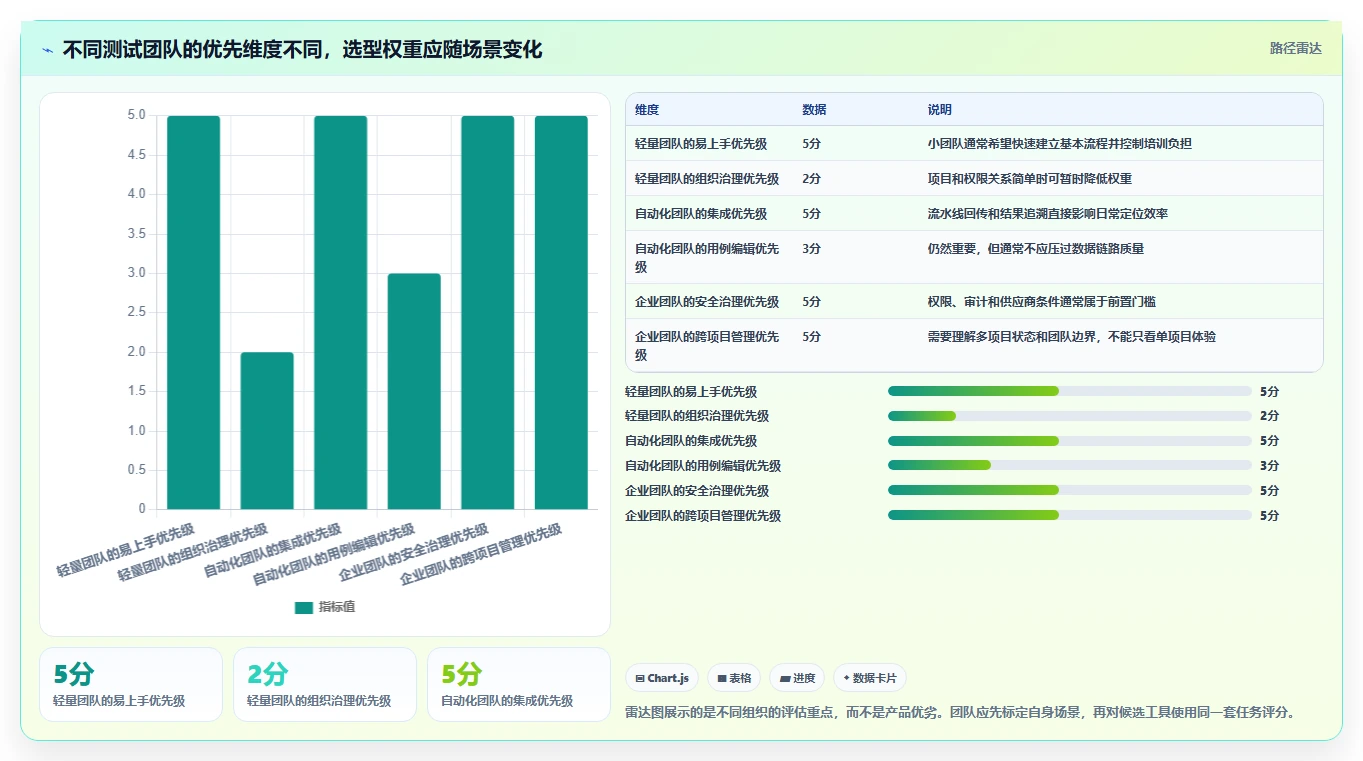
Task: Click description 仍然重要，但通常不应压过数据链路质量
Action: click(x=1035, y=248)
